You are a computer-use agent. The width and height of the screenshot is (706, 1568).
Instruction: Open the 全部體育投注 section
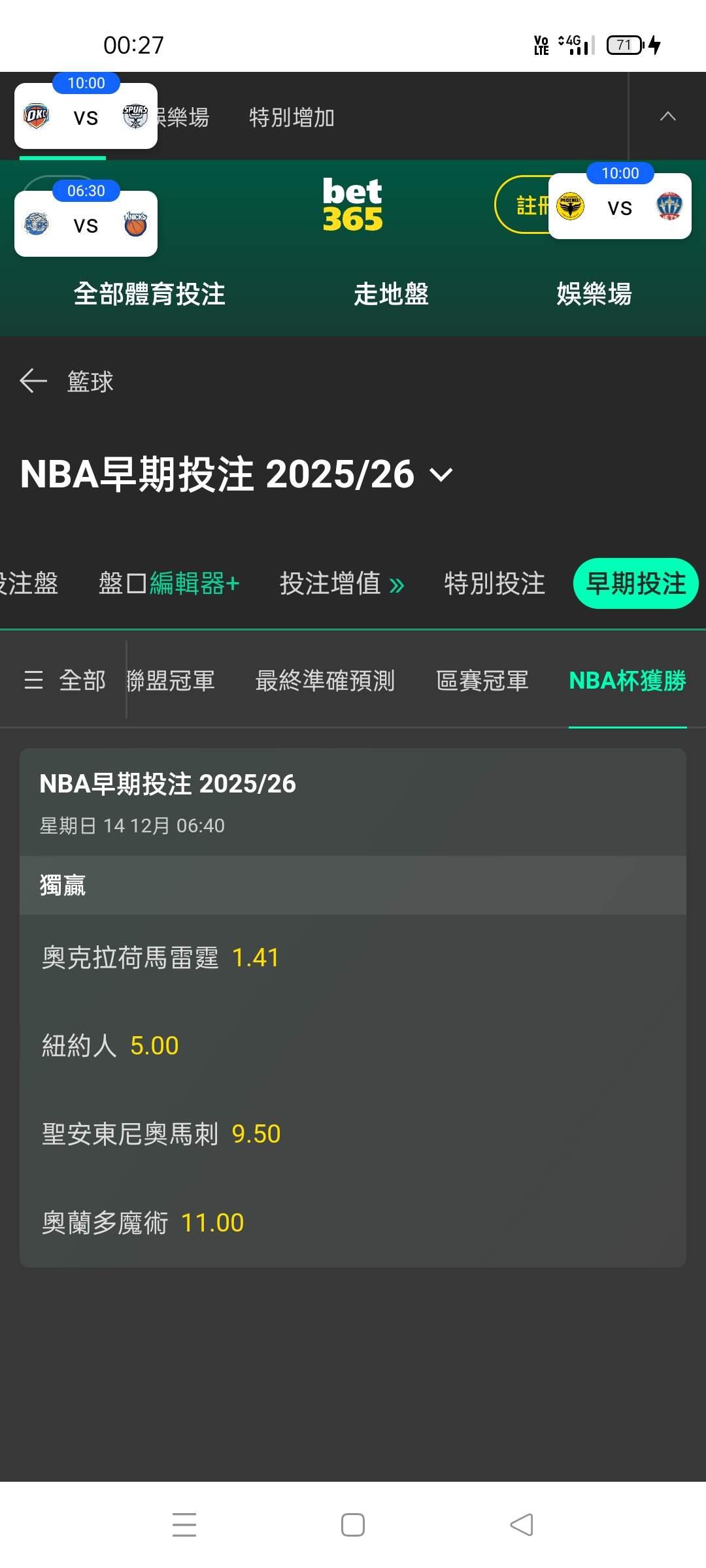point(149,294)
